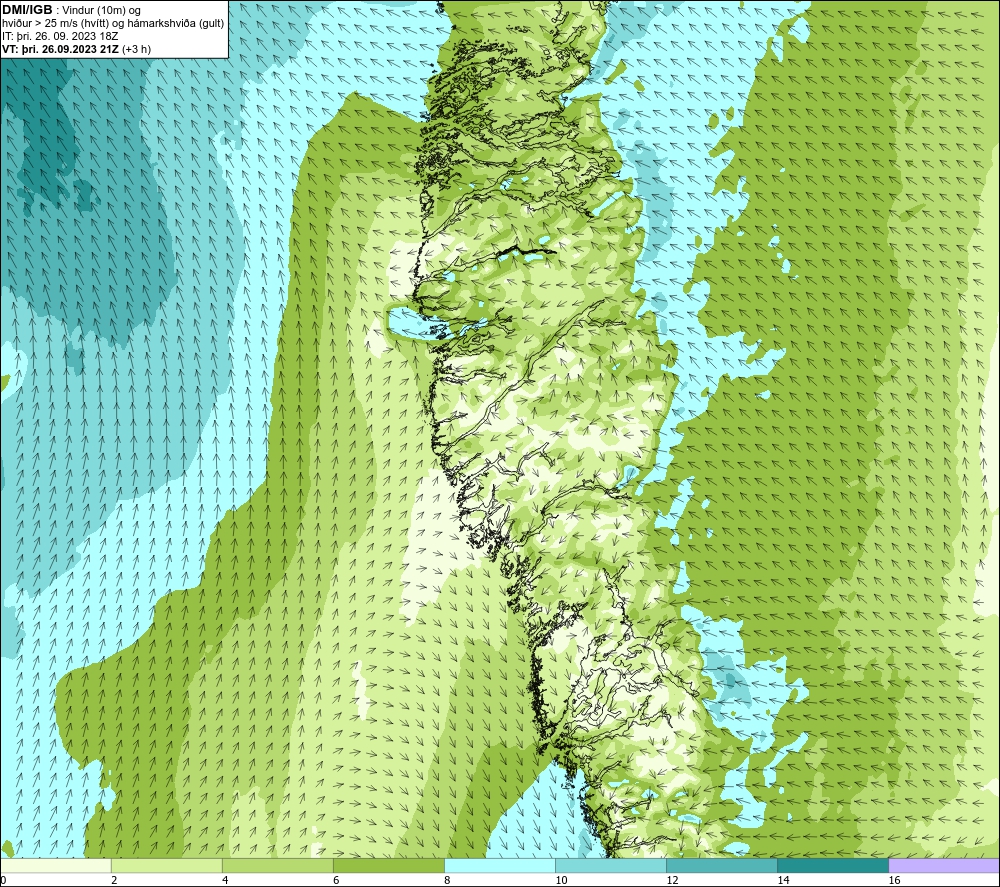This screenshot has width=1000, height=887.
Task: Click the 4–6 m/s green legend swatch
Action: 277,866
